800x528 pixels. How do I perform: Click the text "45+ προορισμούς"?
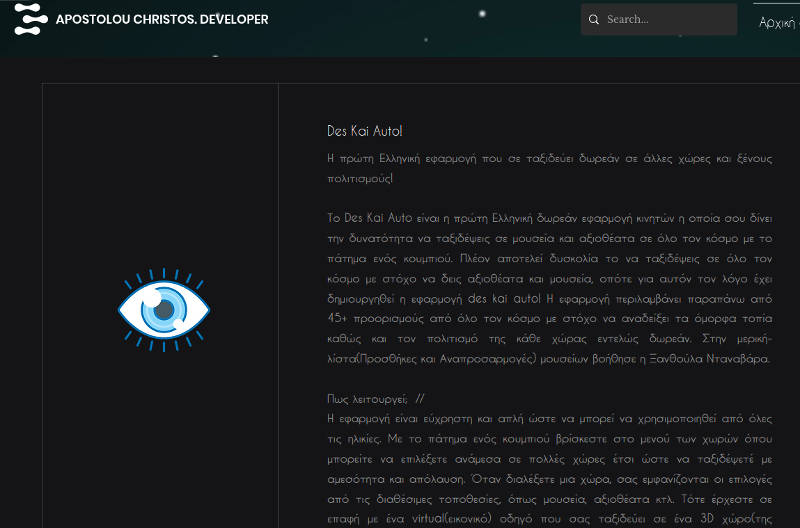point(376,318)
